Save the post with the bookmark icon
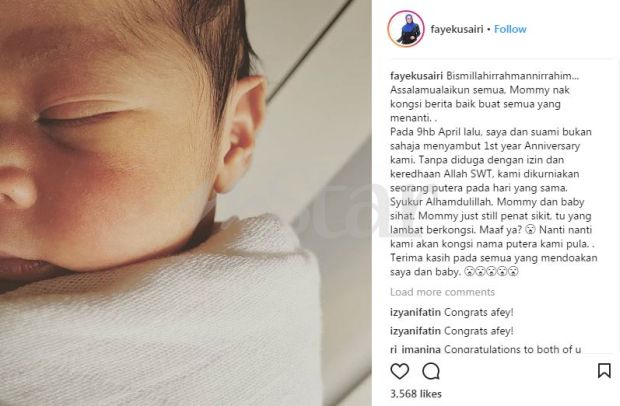Image resolution: width=620 pixels, height=406 pixels. pos(604,371)
